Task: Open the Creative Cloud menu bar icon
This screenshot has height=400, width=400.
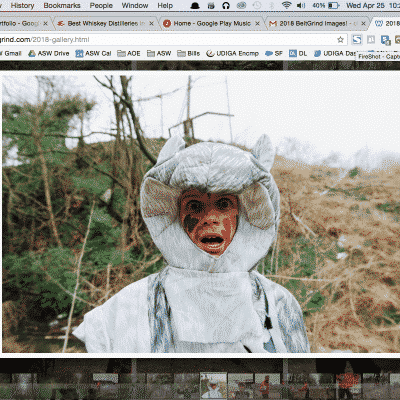Action: tap(242, 6)
